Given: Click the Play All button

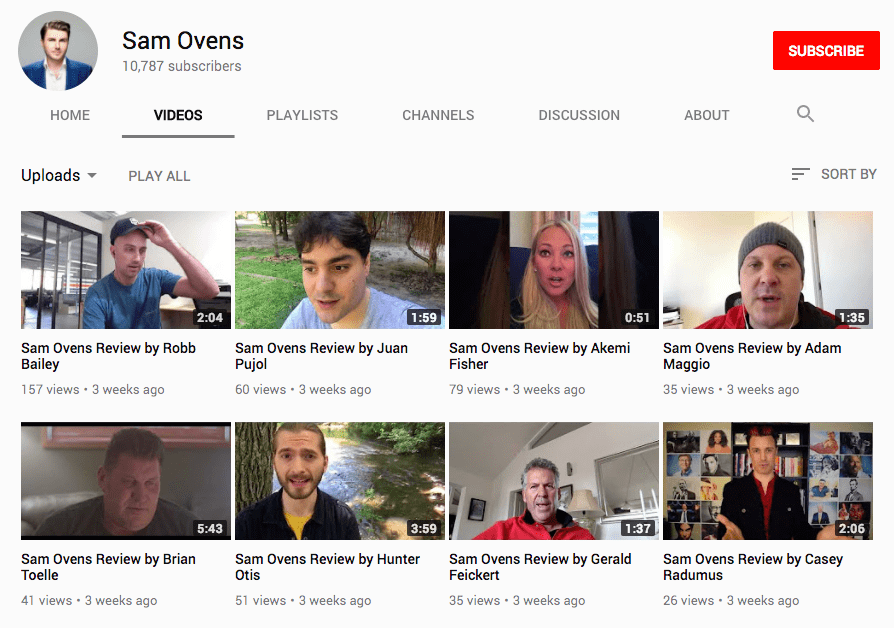Looking at the screenshot, I should pos(159,176).
